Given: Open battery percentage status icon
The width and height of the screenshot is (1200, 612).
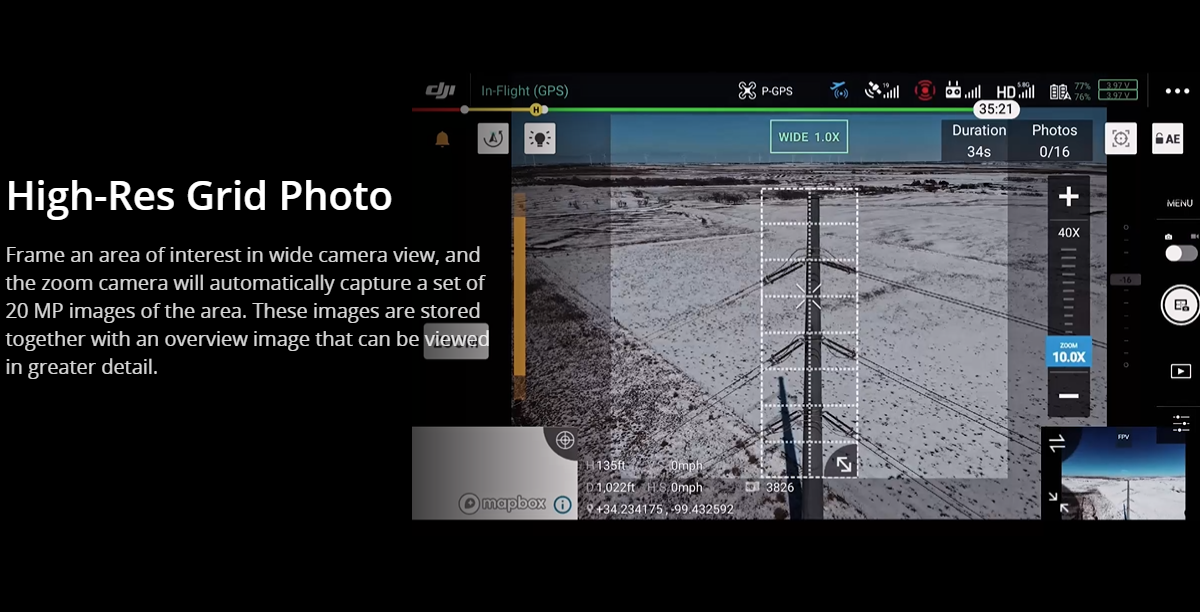Looking at the screenshot, I should pos(1070,91).
